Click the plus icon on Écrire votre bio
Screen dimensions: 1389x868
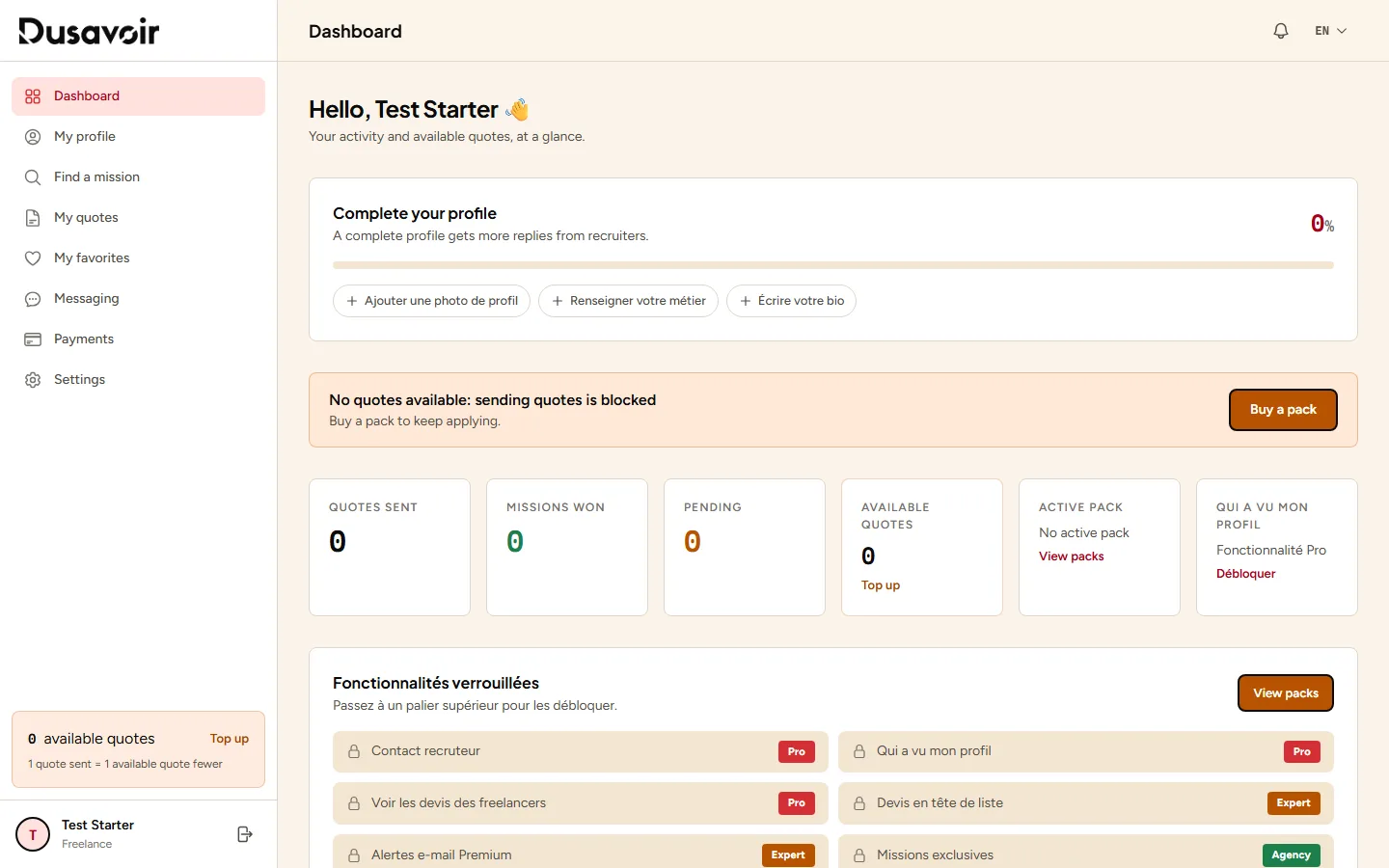pyautogui.click(x=745, y=301)
